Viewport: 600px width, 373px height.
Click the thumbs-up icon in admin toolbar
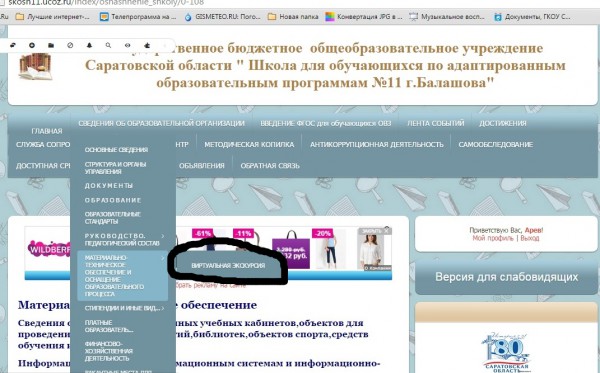tap(147, 45)
